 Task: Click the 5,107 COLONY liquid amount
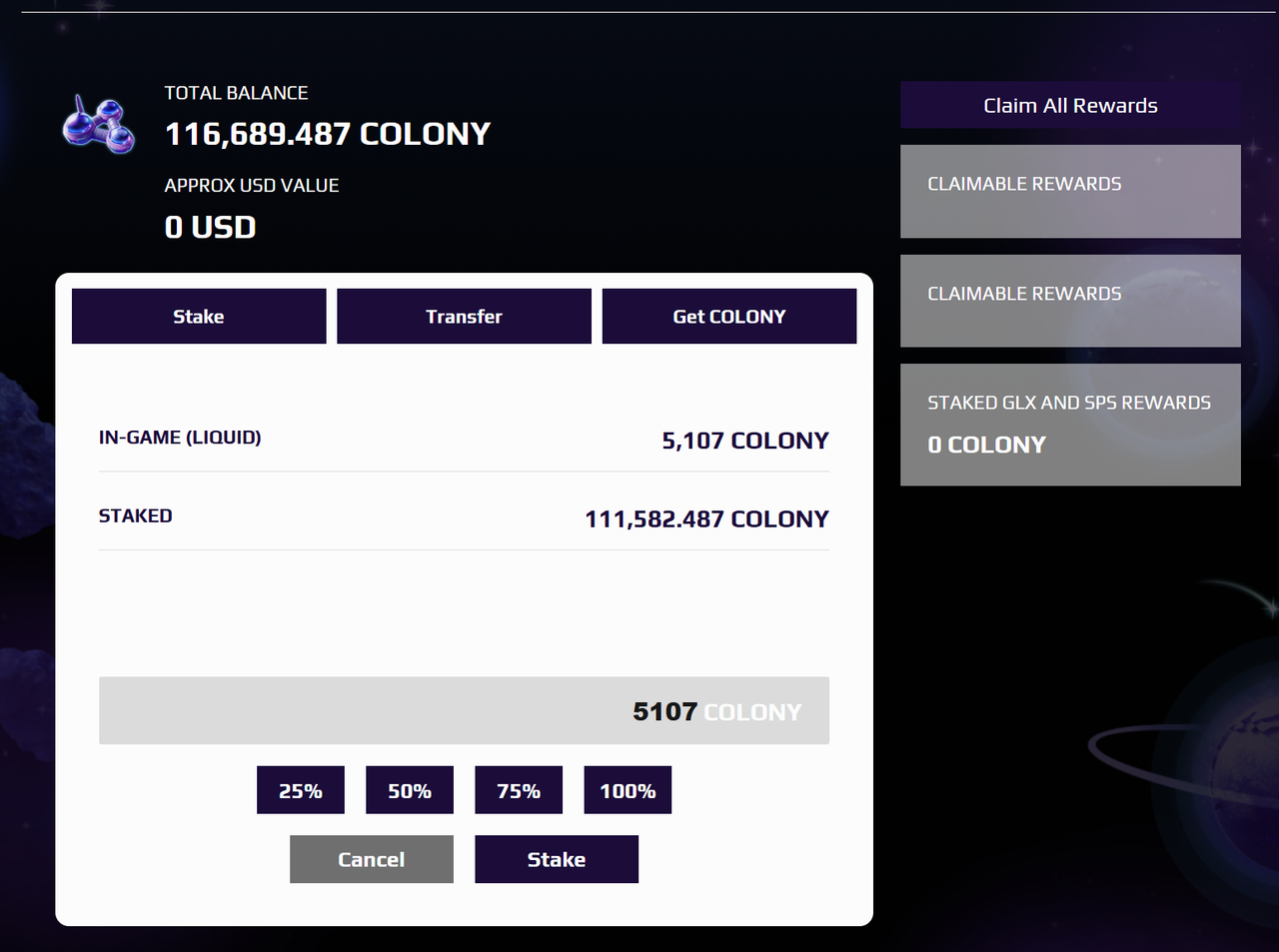tap(745, 441)
